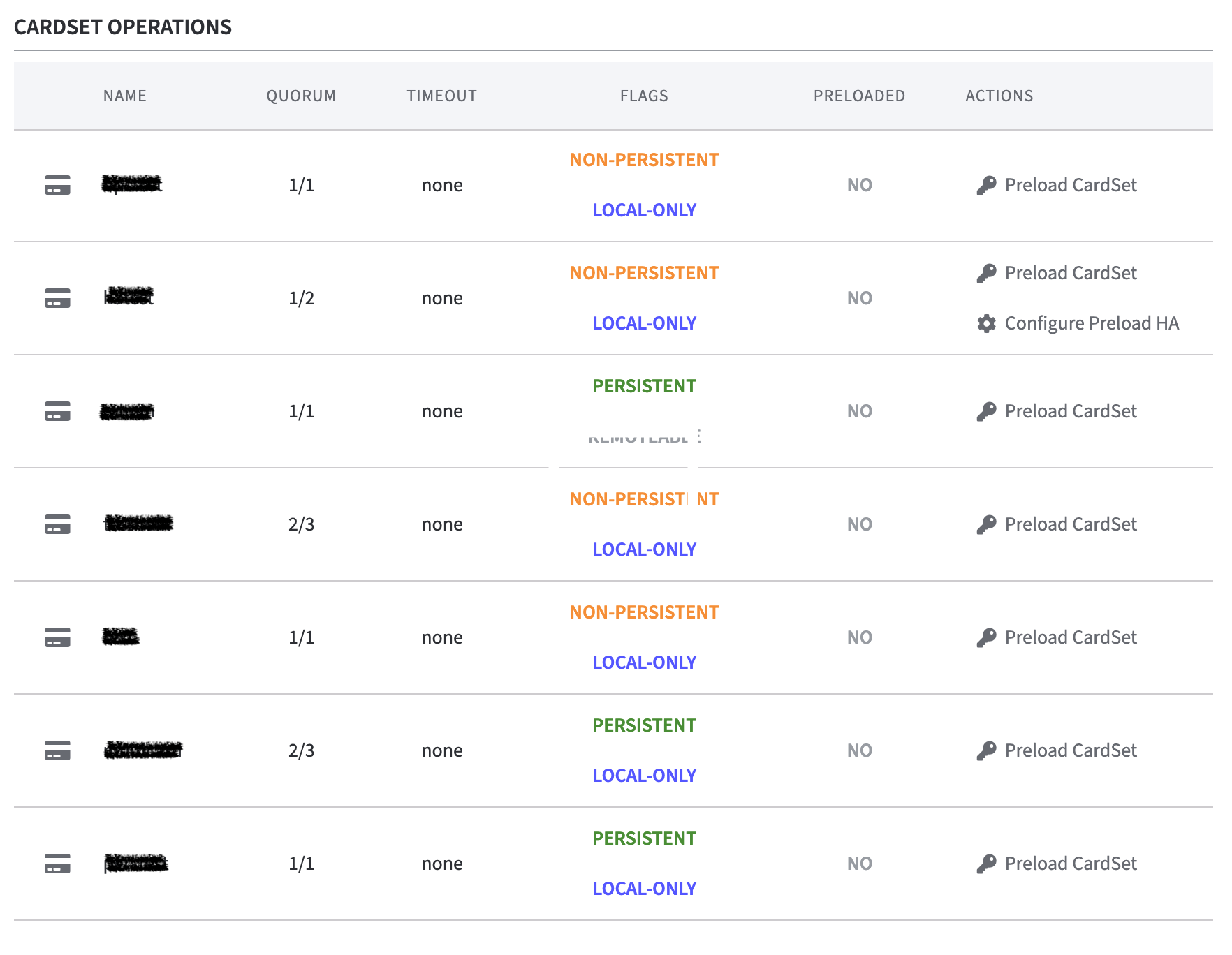Click the key icon in the 1/2 quorum row
1232x955 pixels.
pyautogui.click(x=986, y=273)
